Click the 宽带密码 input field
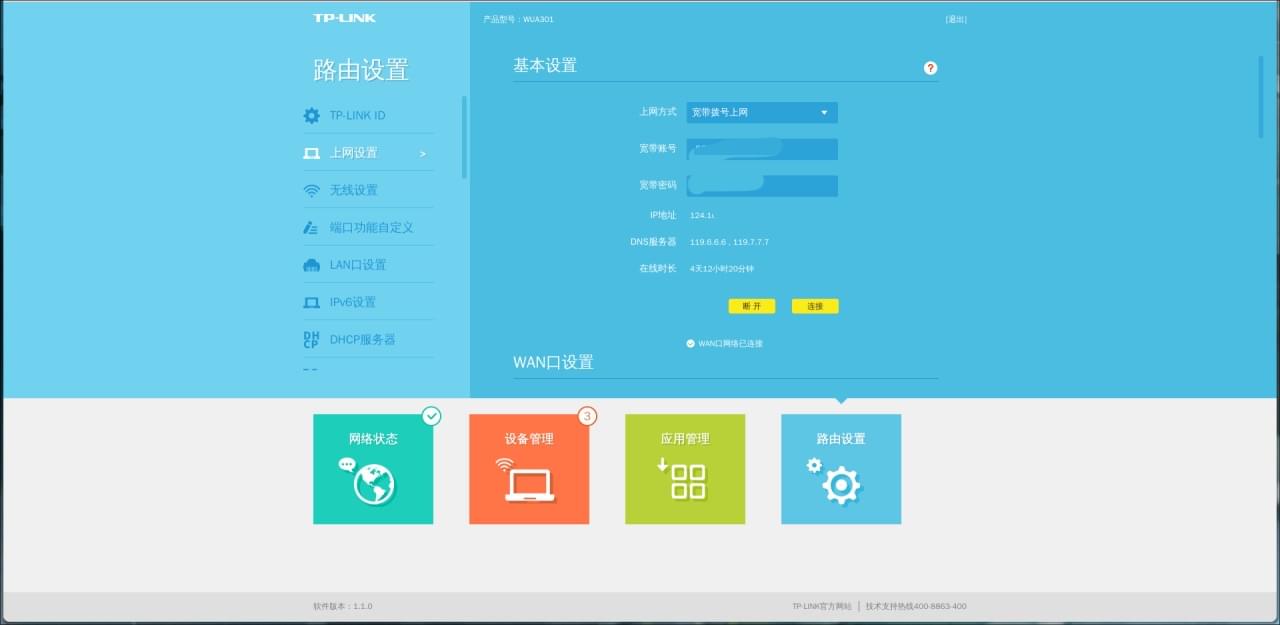Screen dimensions: 1280x625 tap(762, 186)
